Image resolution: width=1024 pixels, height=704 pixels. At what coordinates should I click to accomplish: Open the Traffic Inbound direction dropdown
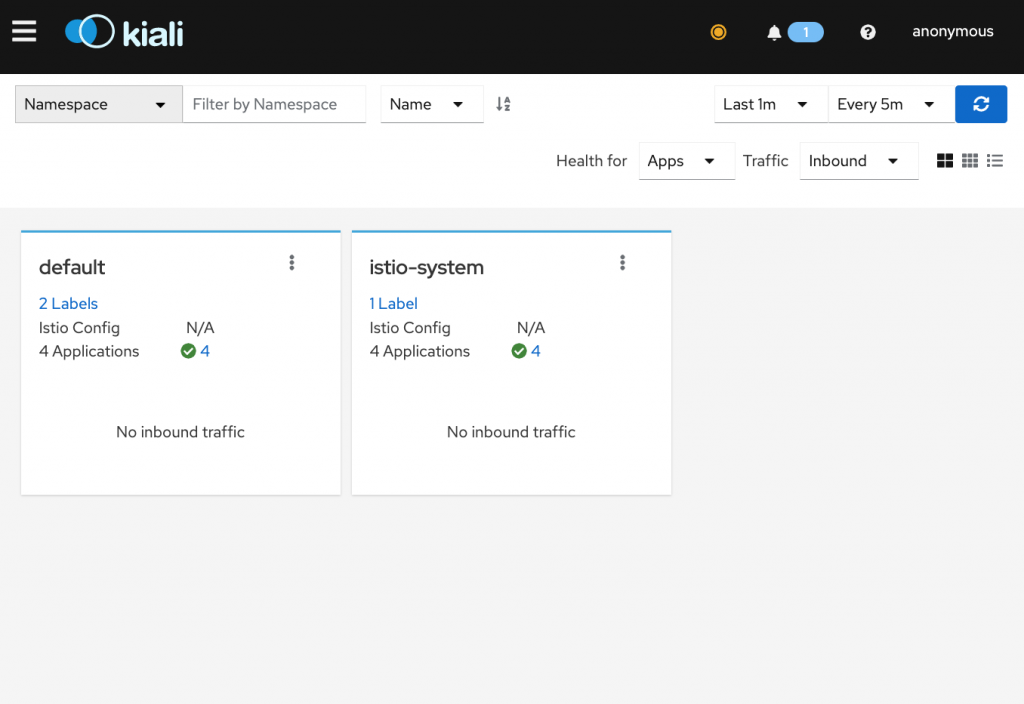click(859, 161)
